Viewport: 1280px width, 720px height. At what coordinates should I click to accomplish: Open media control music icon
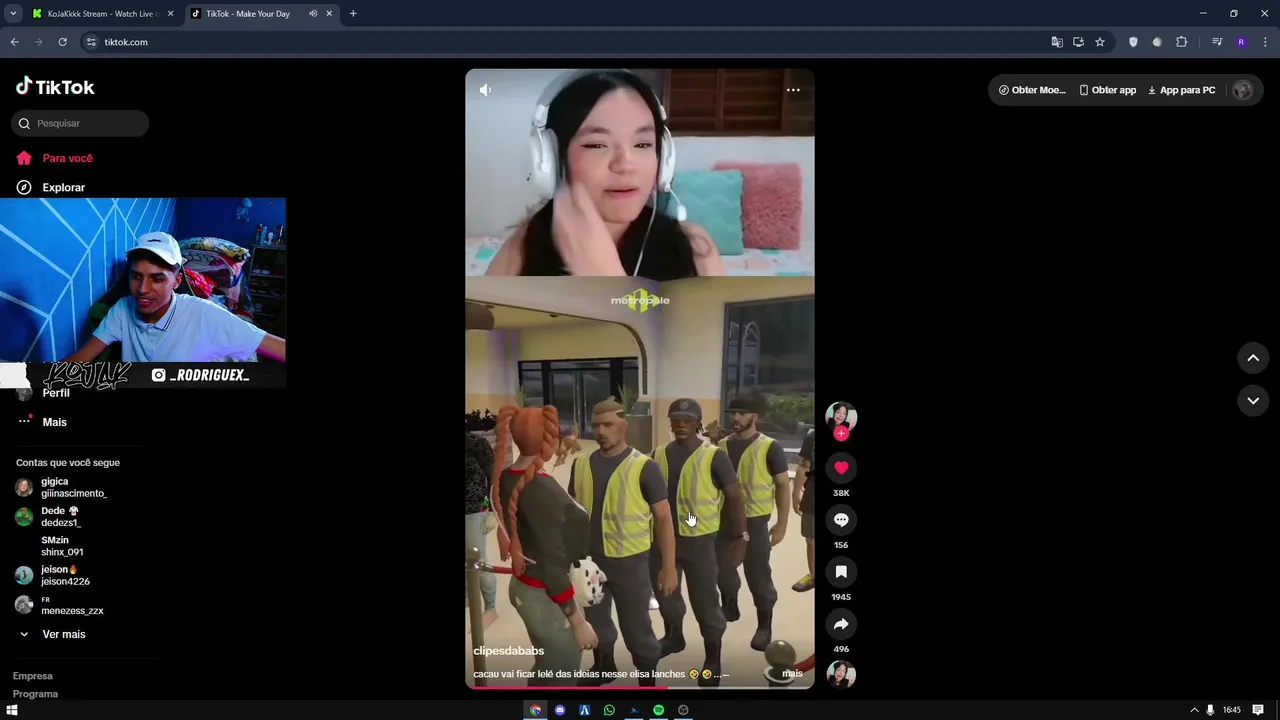click(1217, 42)
